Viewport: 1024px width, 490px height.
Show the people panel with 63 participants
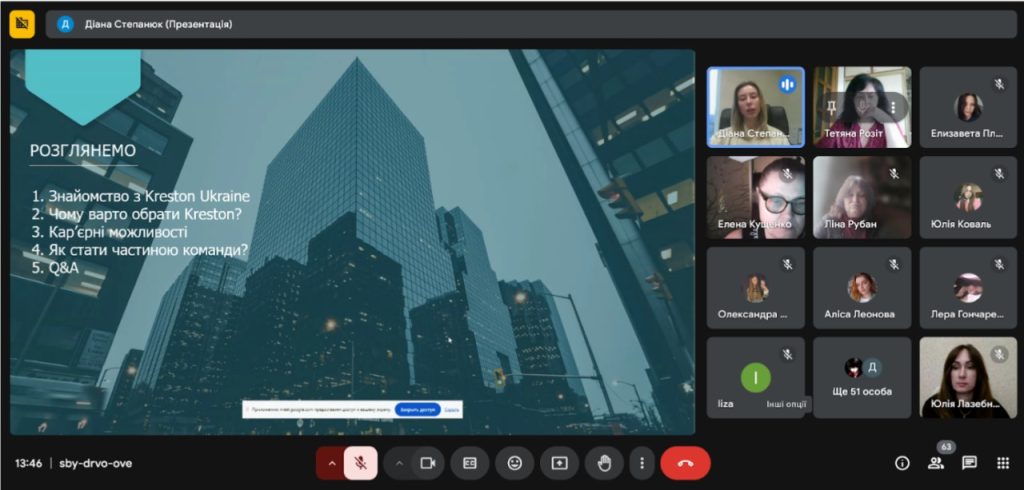tap(936, 463)
